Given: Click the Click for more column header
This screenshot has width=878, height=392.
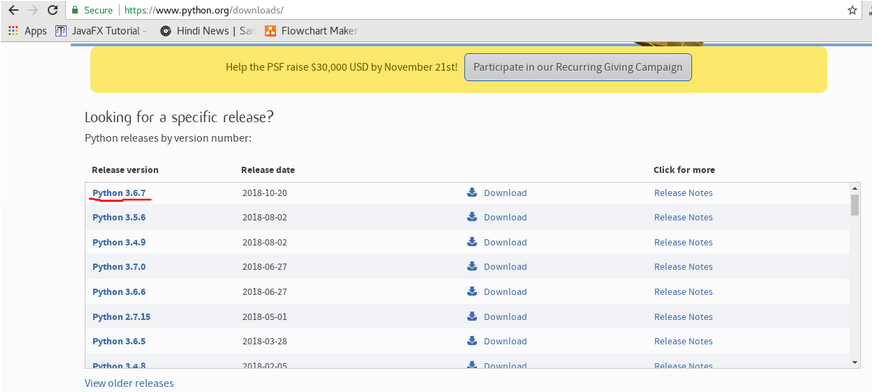Looking at the screenshot, I should pyautogui.click(x=684, y=170).
